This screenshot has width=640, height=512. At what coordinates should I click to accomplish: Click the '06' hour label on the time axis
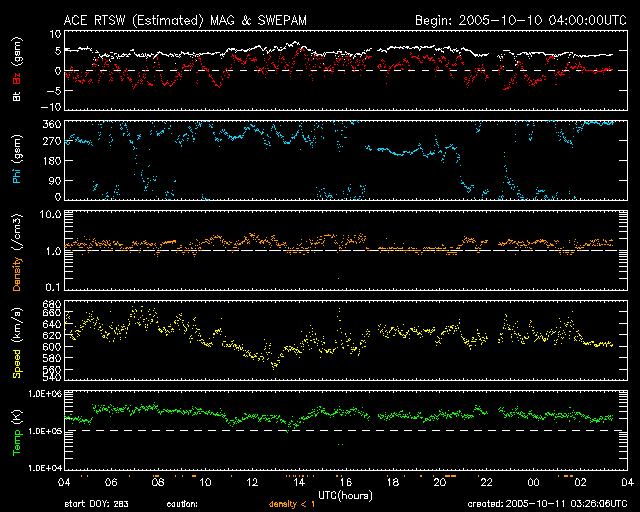click(111, 483)
